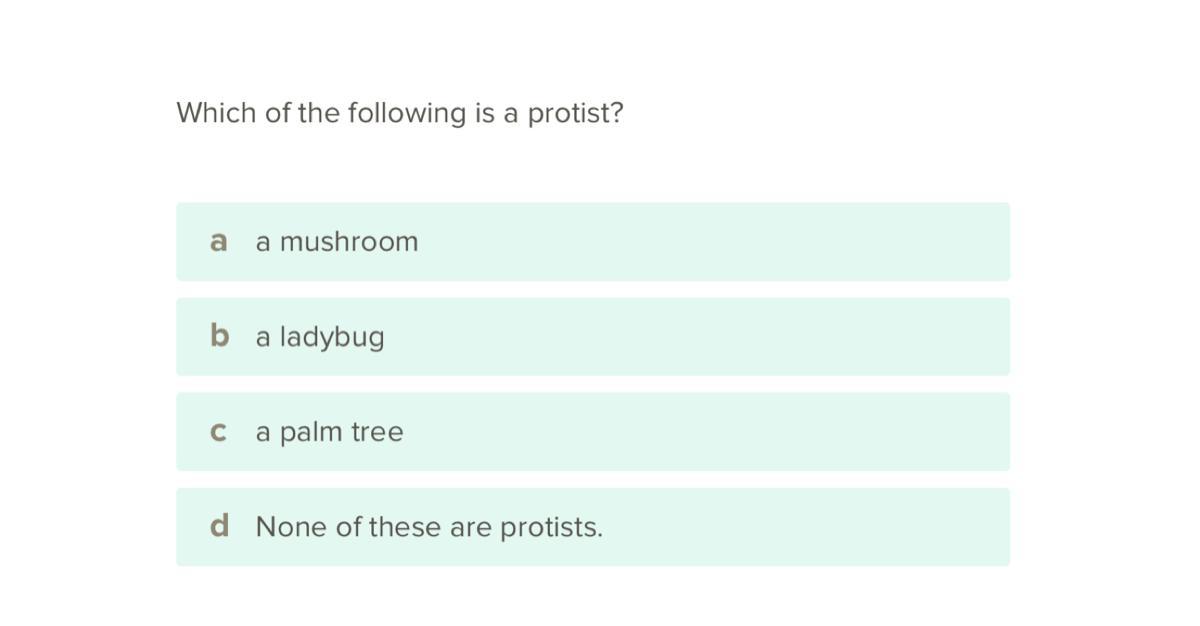This screenshot has height=626, width=1200.
Task: Click the letter 'c' option label
Action: point(219,432)
